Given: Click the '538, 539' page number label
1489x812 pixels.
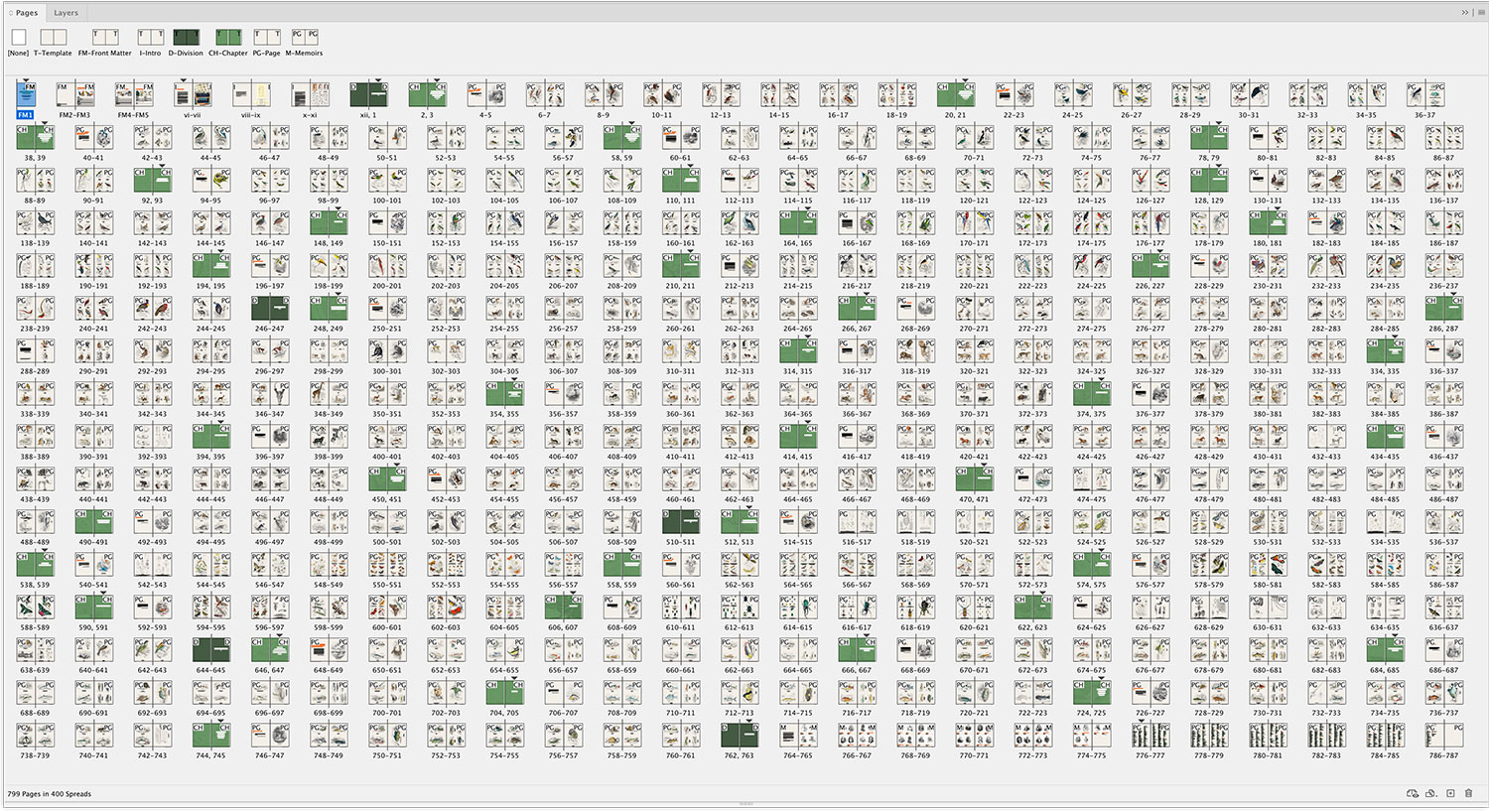Looking at the screenshot, I should tap(35, 585).
